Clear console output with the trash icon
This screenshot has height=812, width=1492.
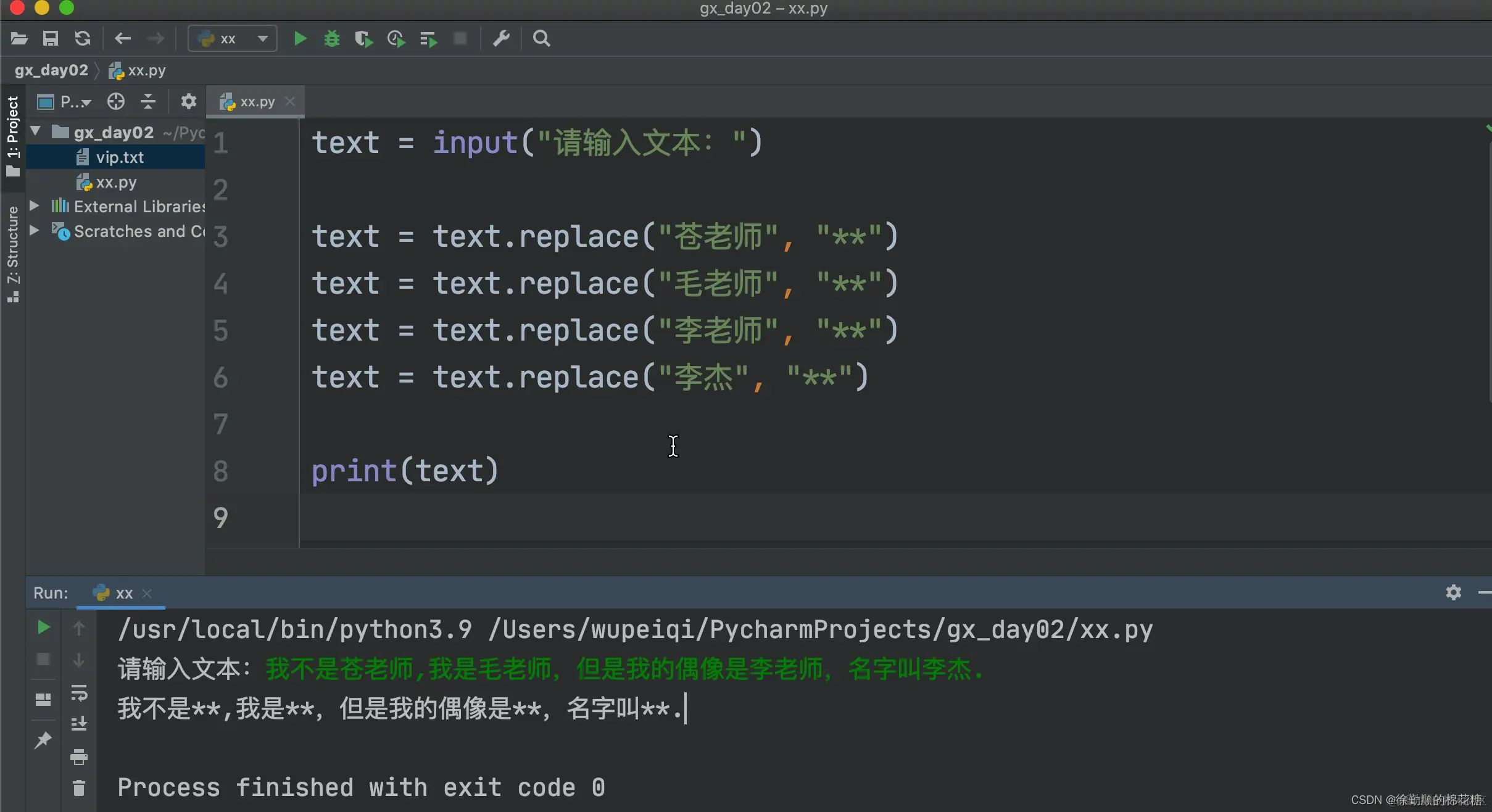[79, 788]
